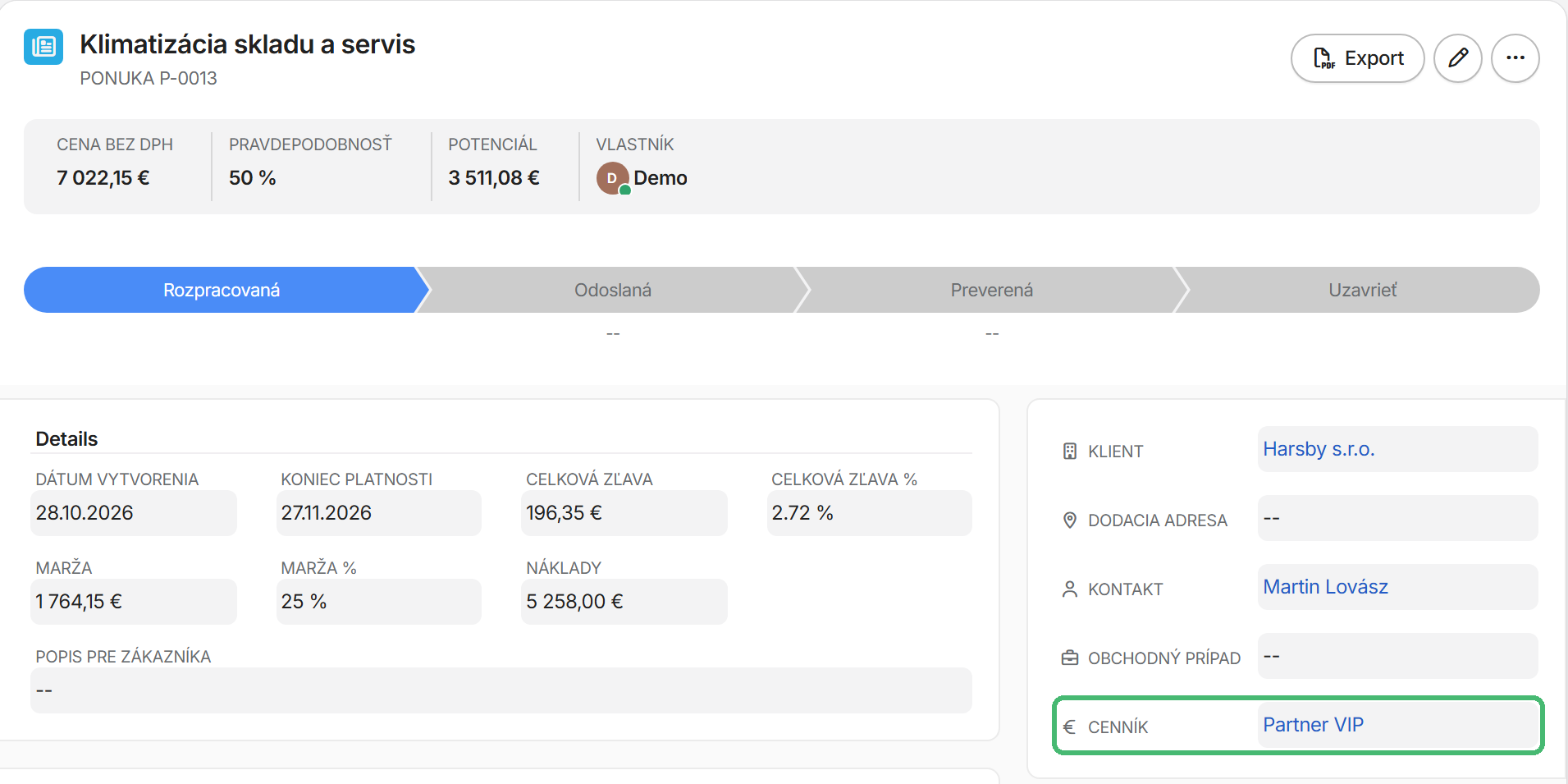
Task: Click the Dodacia adresa pin icon
Action: click(1069, 520)
